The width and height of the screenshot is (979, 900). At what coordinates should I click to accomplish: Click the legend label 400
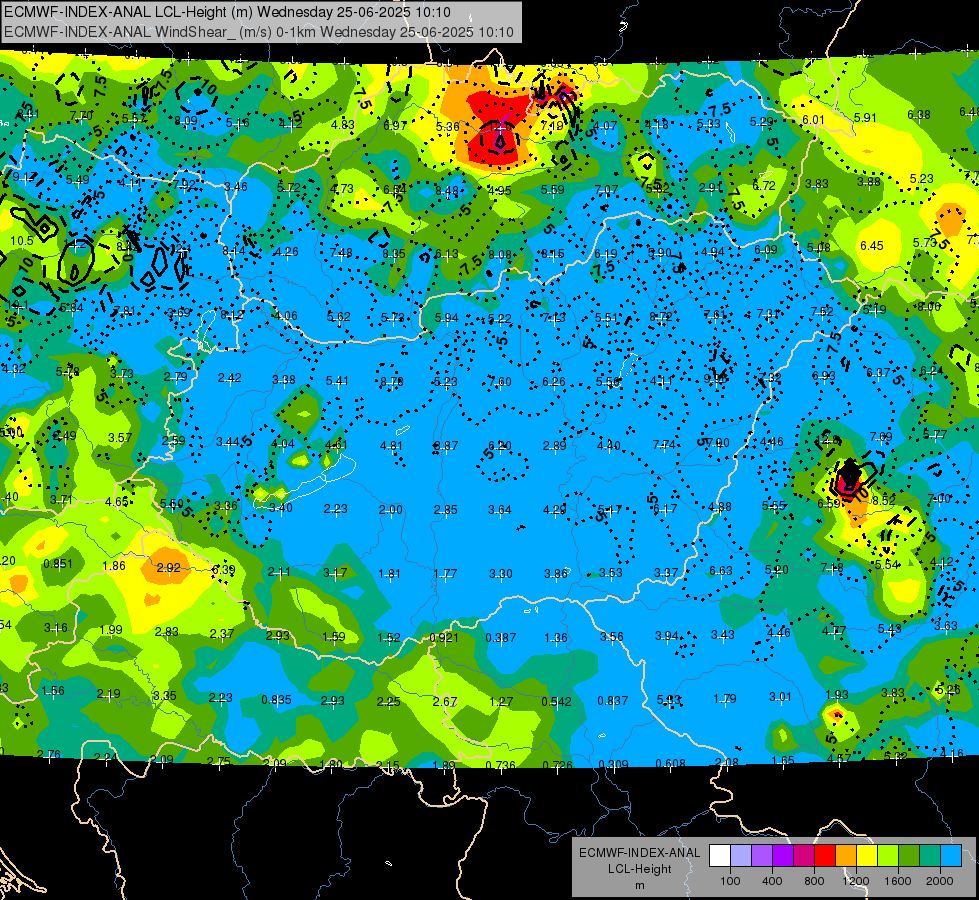pyautogui.click(x=772, y=881)
